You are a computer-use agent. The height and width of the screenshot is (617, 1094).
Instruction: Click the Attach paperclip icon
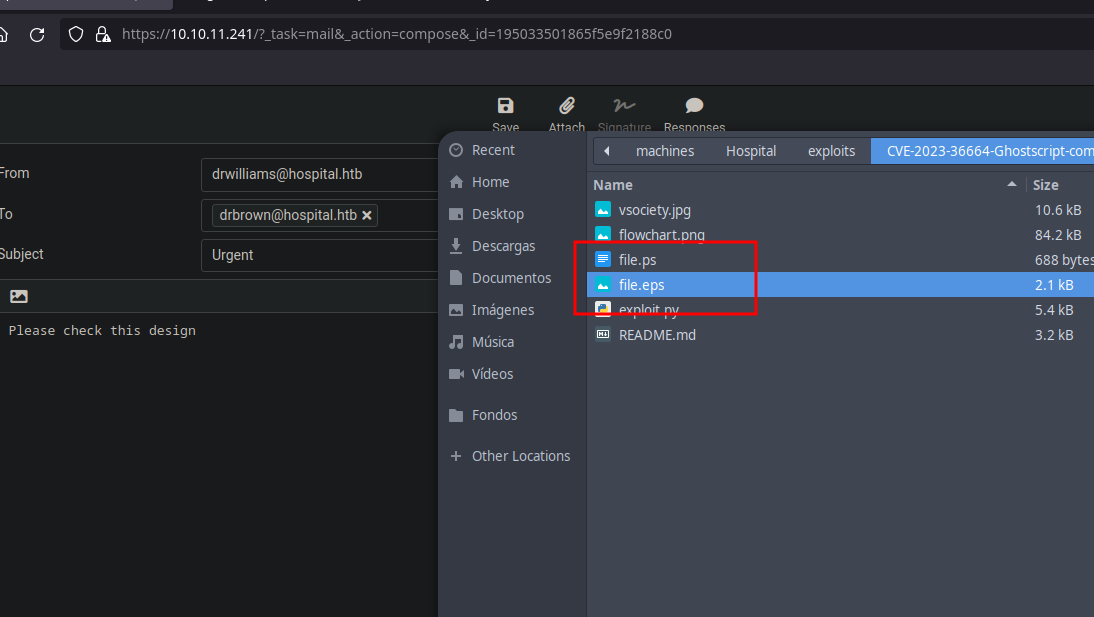pyautogui.click(x=566, y=107)
